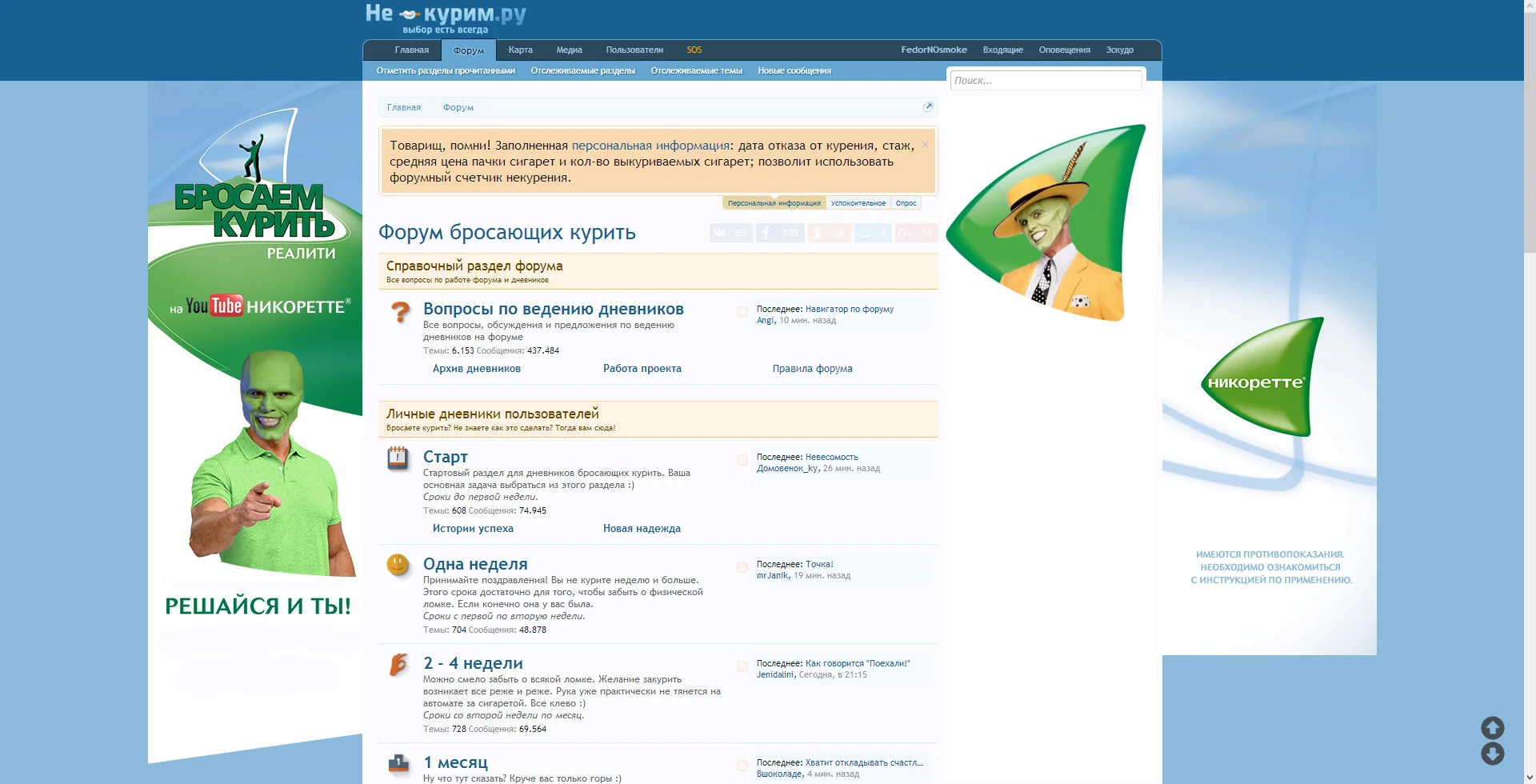This screenshot has height=784, width=1536.
Task: Open latest thread Невесомость
Action: (x=832, y=457)
